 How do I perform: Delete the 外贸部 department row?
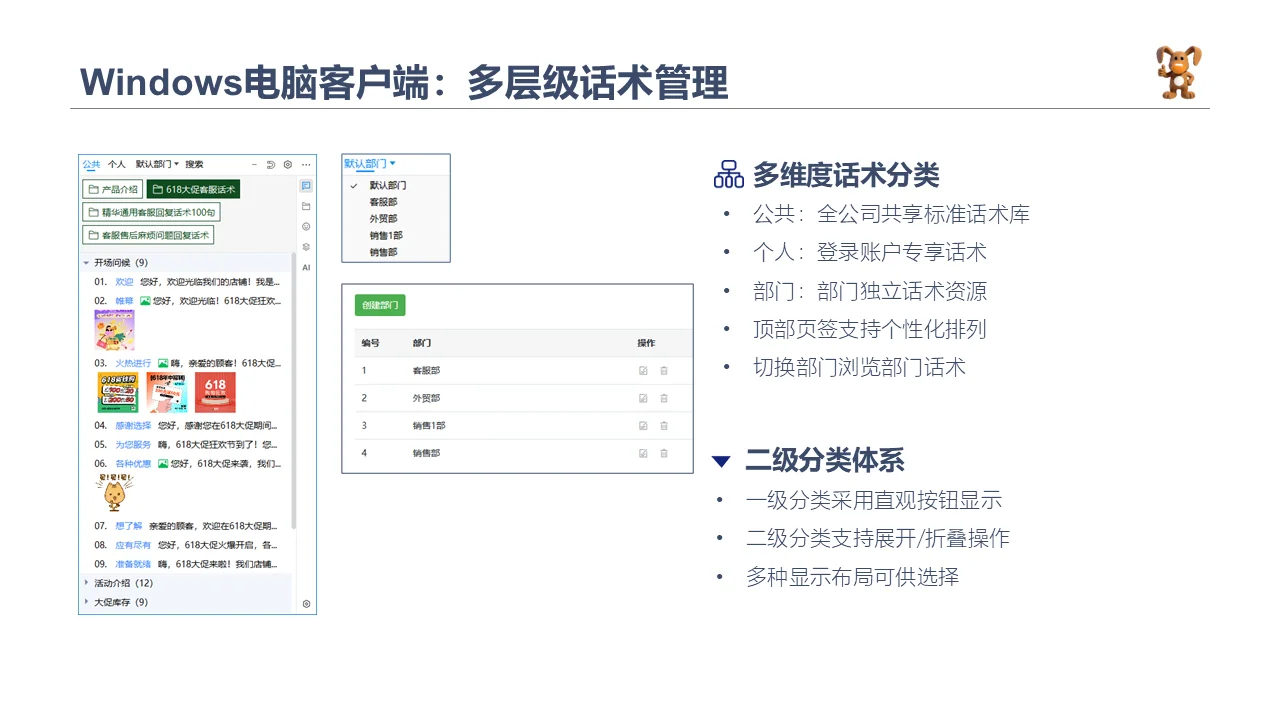click(x=664, y=398)
